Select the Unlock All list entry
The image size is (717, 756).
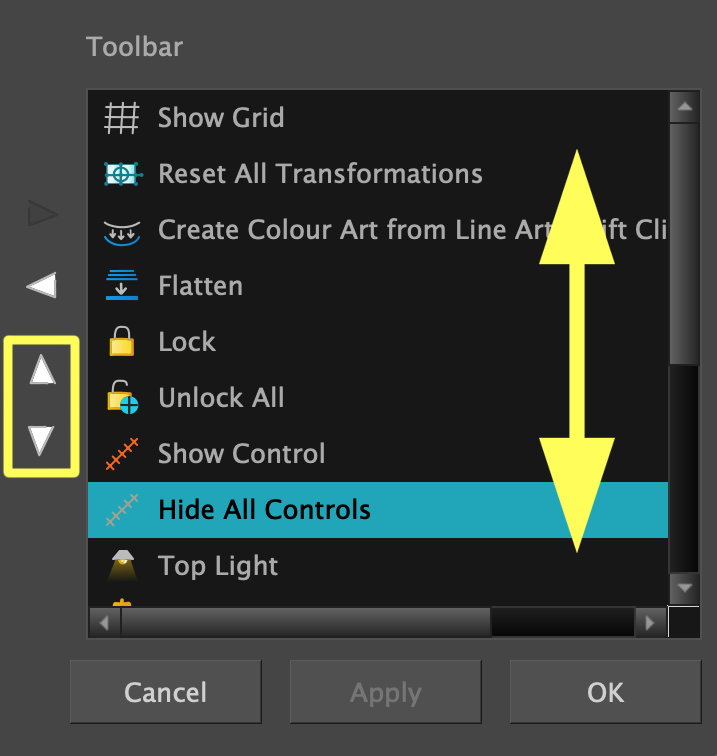(221, 398)
